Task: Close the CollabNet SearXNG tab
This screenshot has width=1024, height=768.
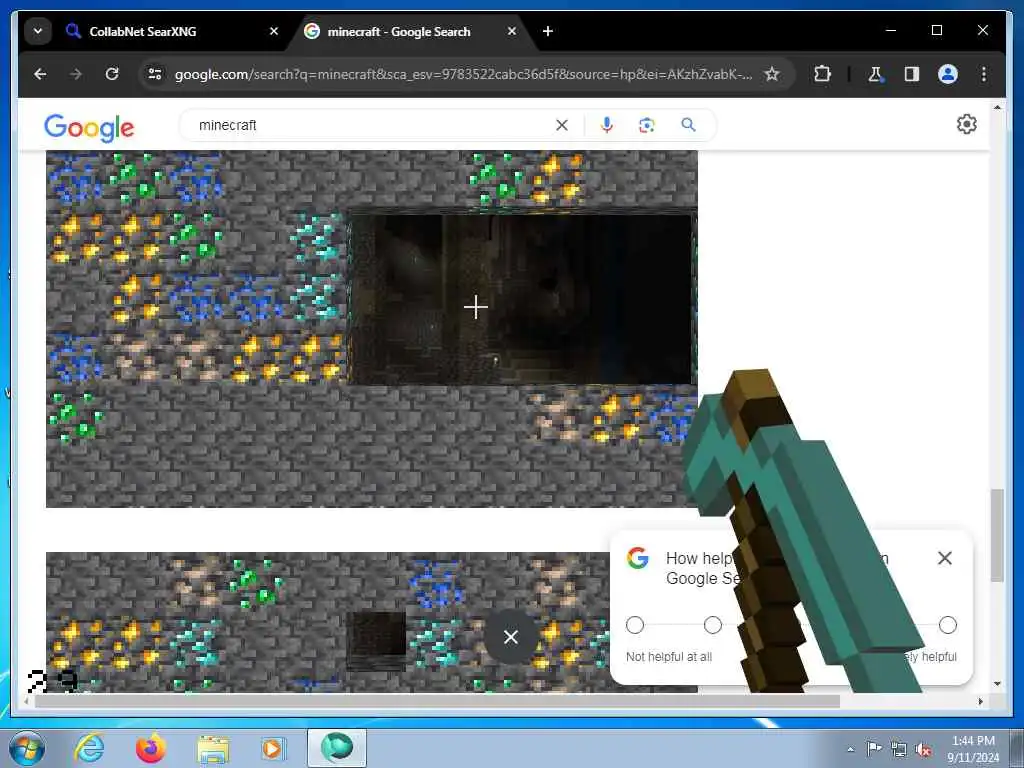Action: pos(274,31)
